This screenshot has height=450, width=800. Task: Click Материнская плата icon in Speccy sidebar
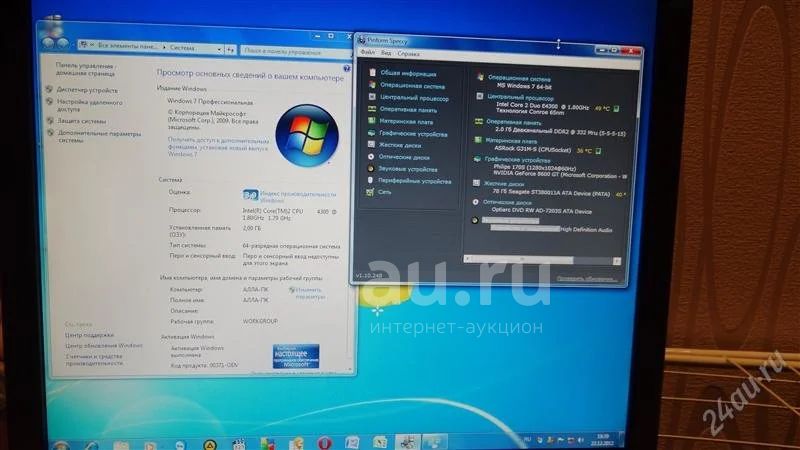tap(372, 121)
